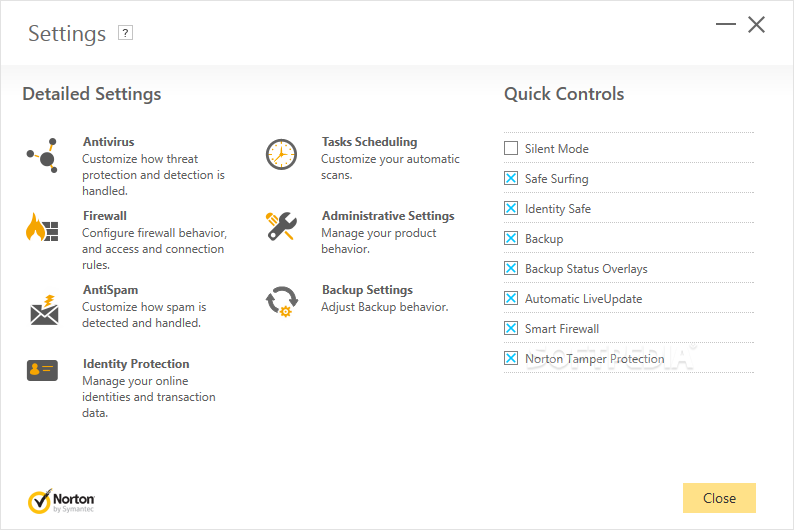Click the AntiSpam envelope icon
Screen dimensions: 794x530
pyautogui.click(x=42, y=309)
